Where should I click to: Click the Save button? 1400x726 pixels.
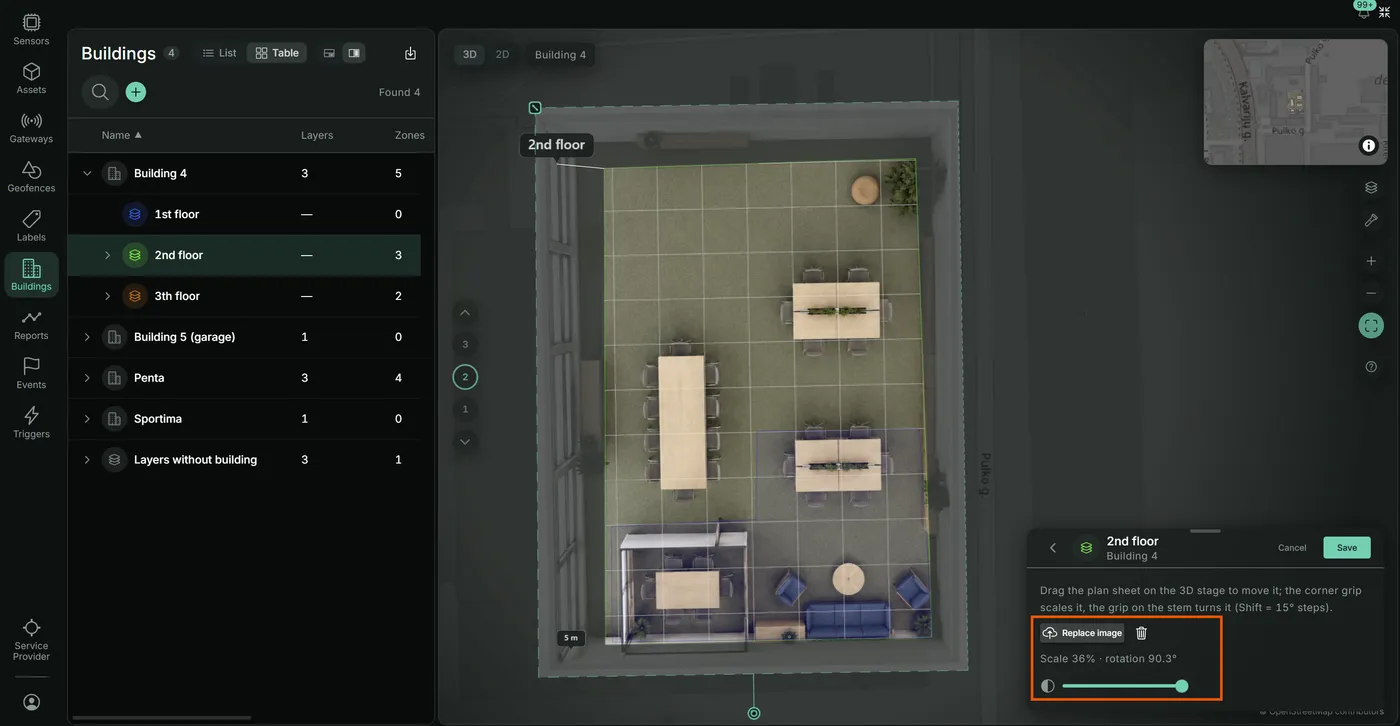click(1347, 547)
